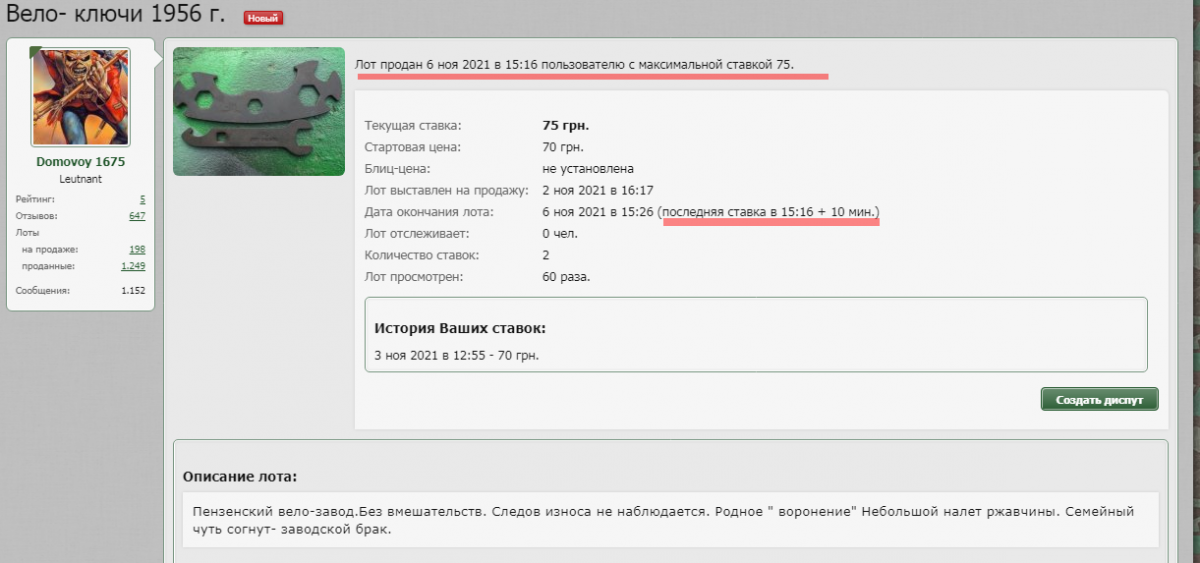Select bid entry 3 ноя 2021 в 12:55

[430, 355]
